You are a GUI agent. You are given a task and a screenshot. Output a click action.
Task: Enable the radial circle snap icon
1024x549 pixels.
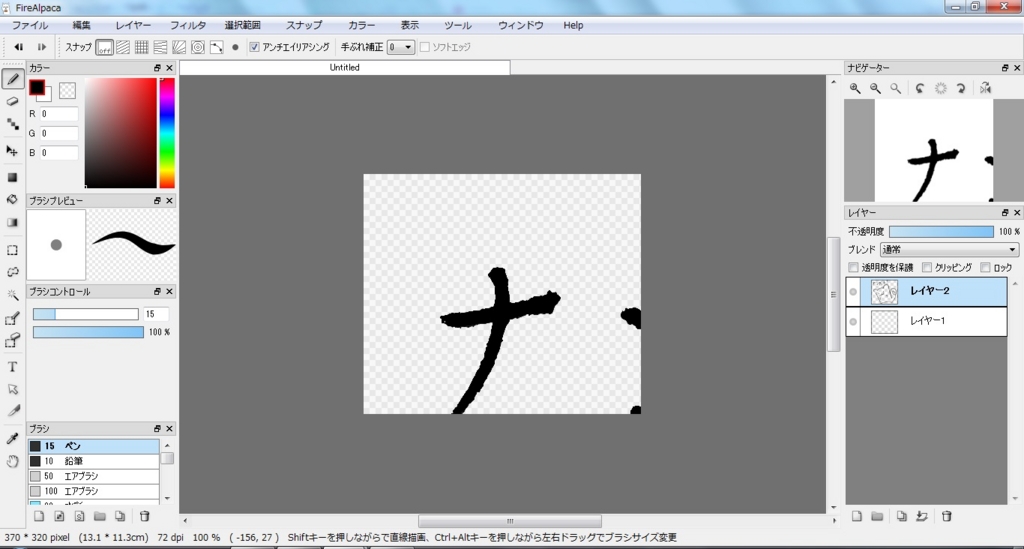pos(197,47)
